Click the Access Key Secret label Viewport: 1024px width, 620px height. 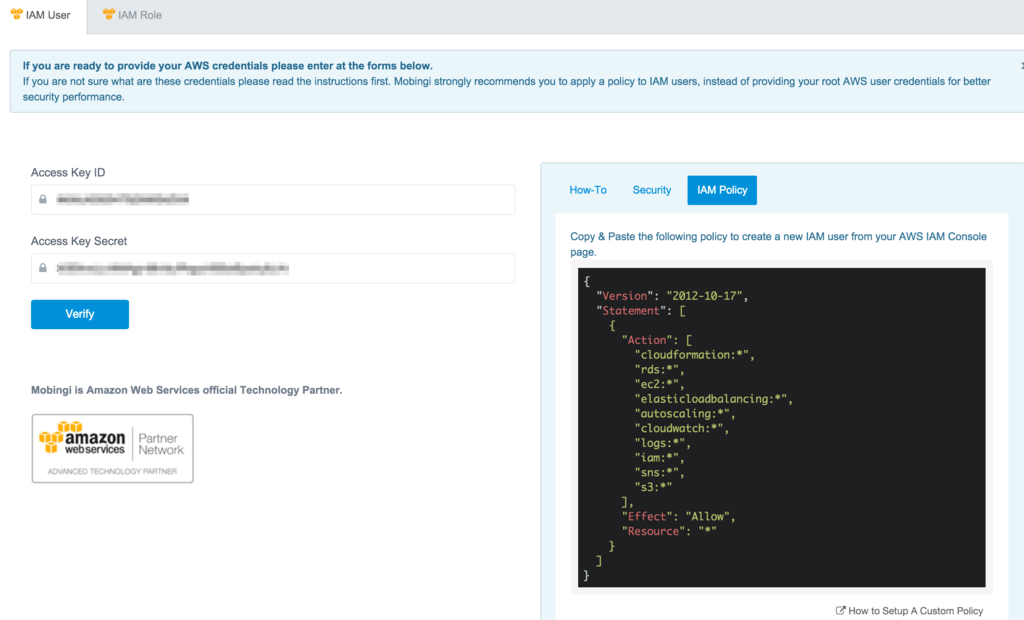[79, 241]
